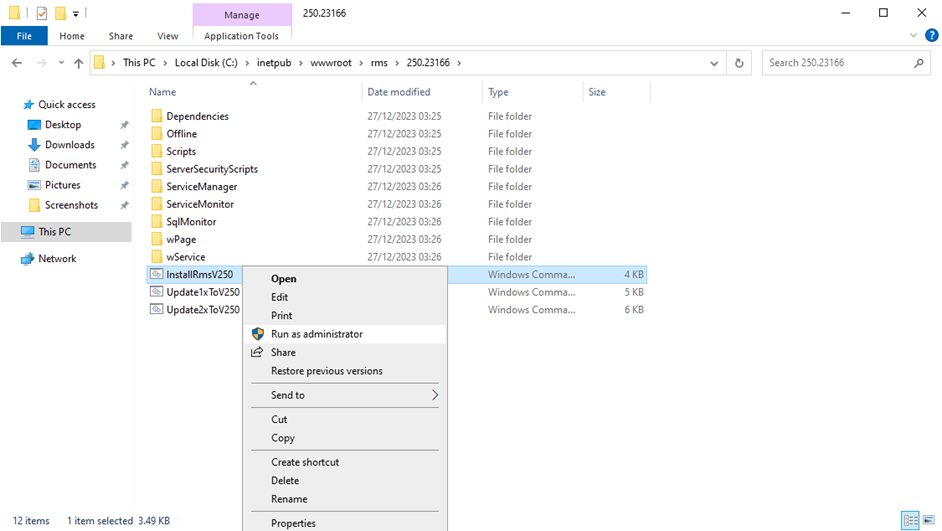Select the Scripts folder
This screenshot has width=942, height=531.
[x=181, y=151]
